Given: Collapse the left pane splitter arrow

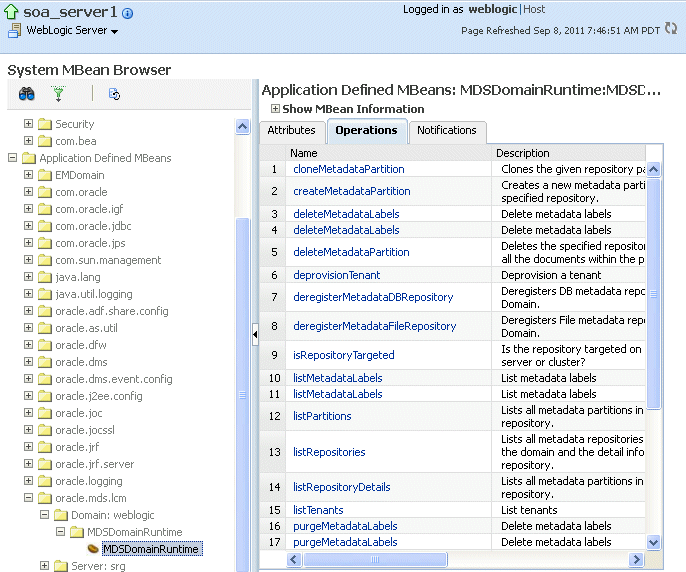Looking at the screenshot, I should tap(255, 334).
